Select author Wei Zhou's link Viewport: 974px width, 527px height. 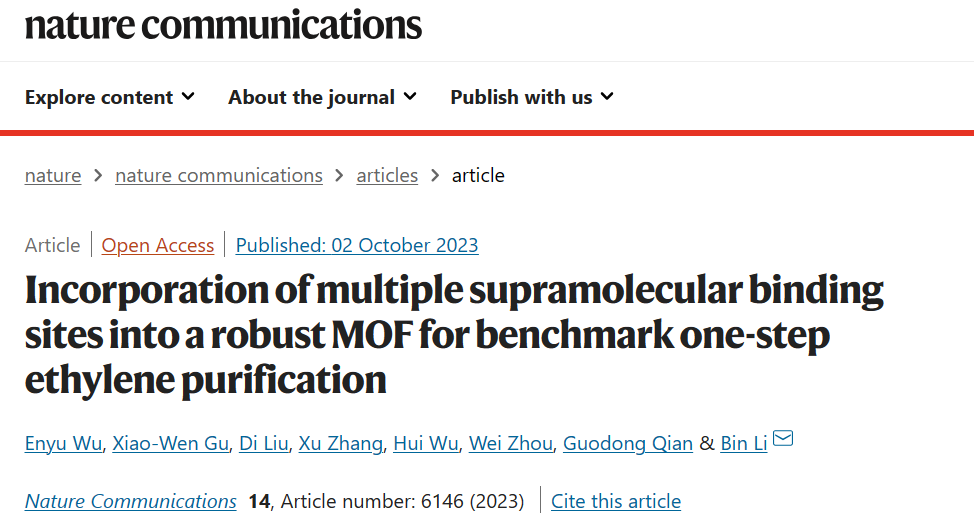pyautogui.click(x=511, y=444)
